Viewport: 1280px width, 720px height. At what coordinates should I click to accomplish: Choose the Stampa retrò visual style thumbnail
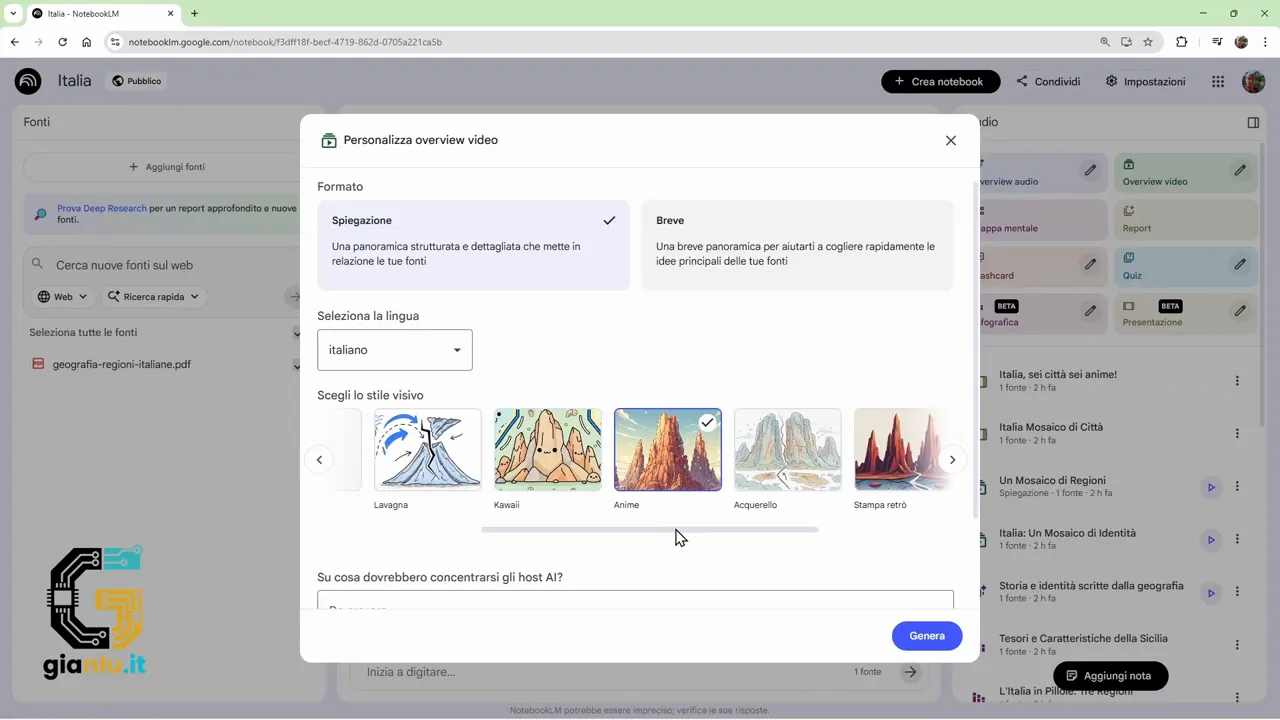tap(900, 450)
